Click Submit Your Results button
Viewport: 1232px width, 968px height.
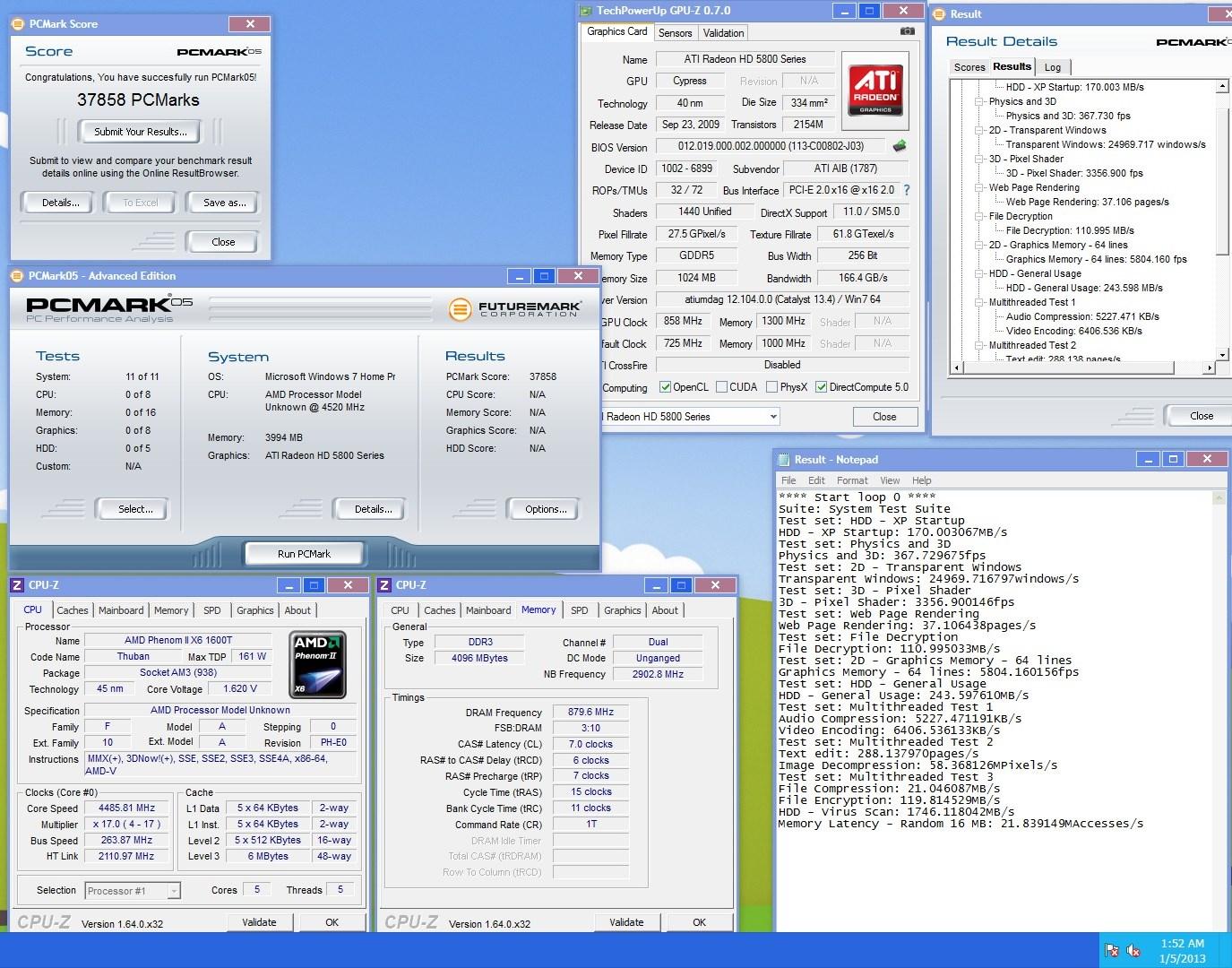[x=141, y=132]
